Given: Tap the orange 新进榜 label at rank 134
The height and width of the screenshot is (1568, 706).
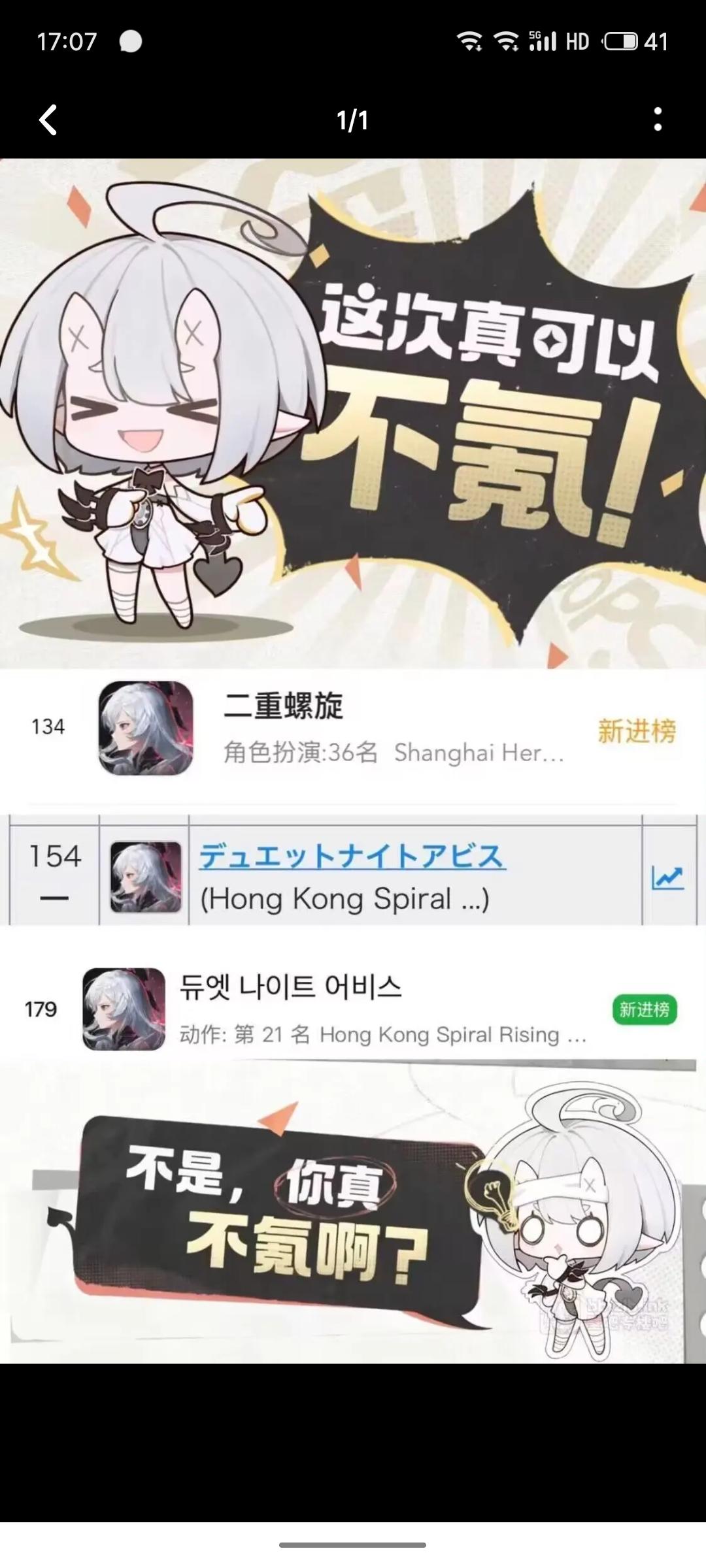Looking at the screenshot, I should point(637,730).
